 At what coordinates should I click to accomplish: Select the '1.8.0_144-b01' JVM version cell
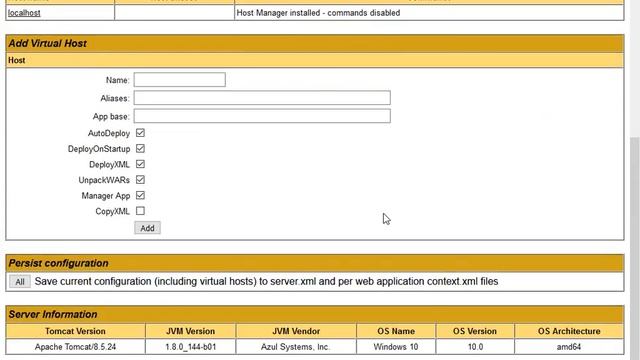[191, 347]
